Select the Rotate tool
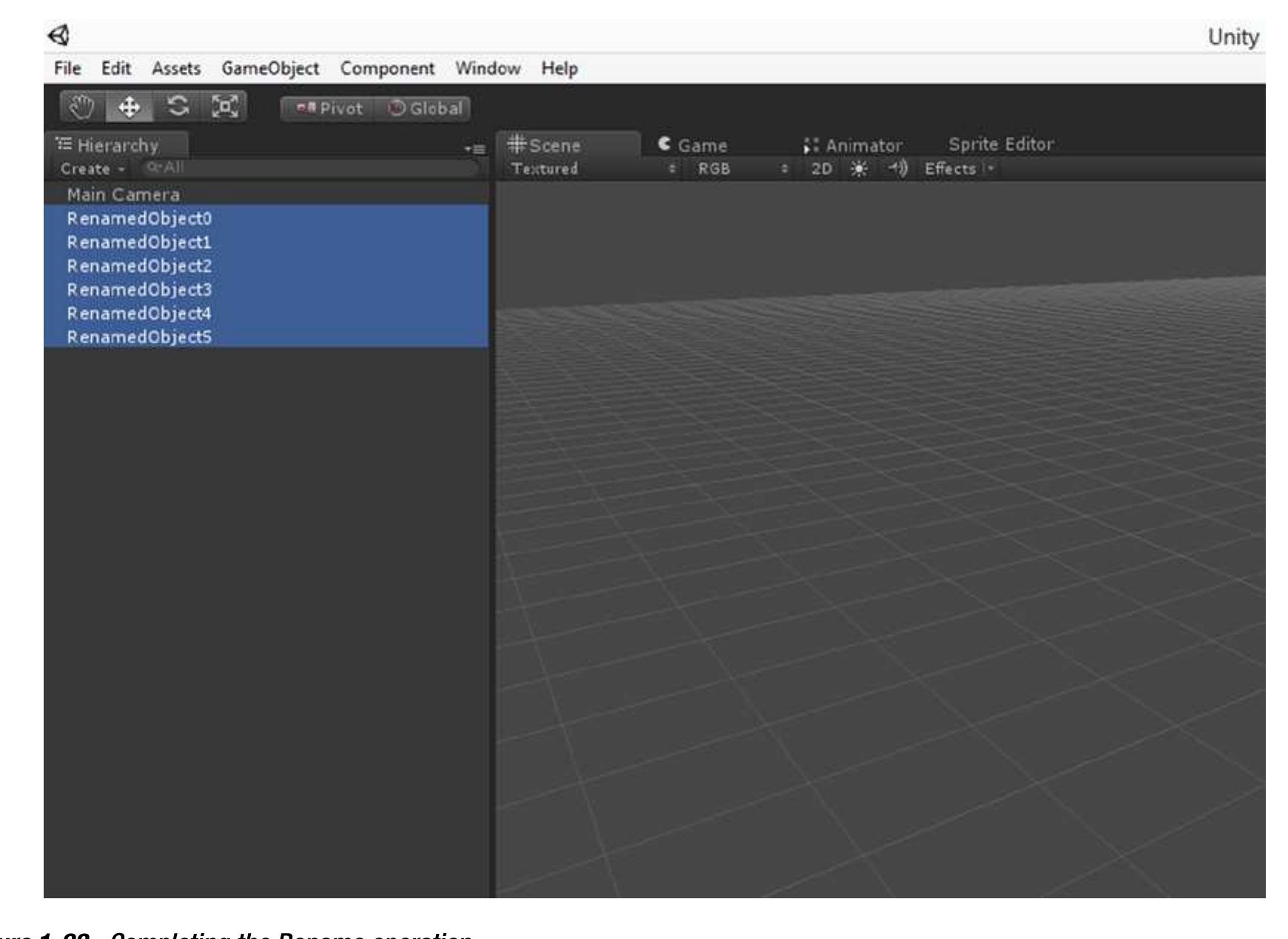The width and height of the screenshot is (1288, 939). pyautogui.click(x=175, y=107)
